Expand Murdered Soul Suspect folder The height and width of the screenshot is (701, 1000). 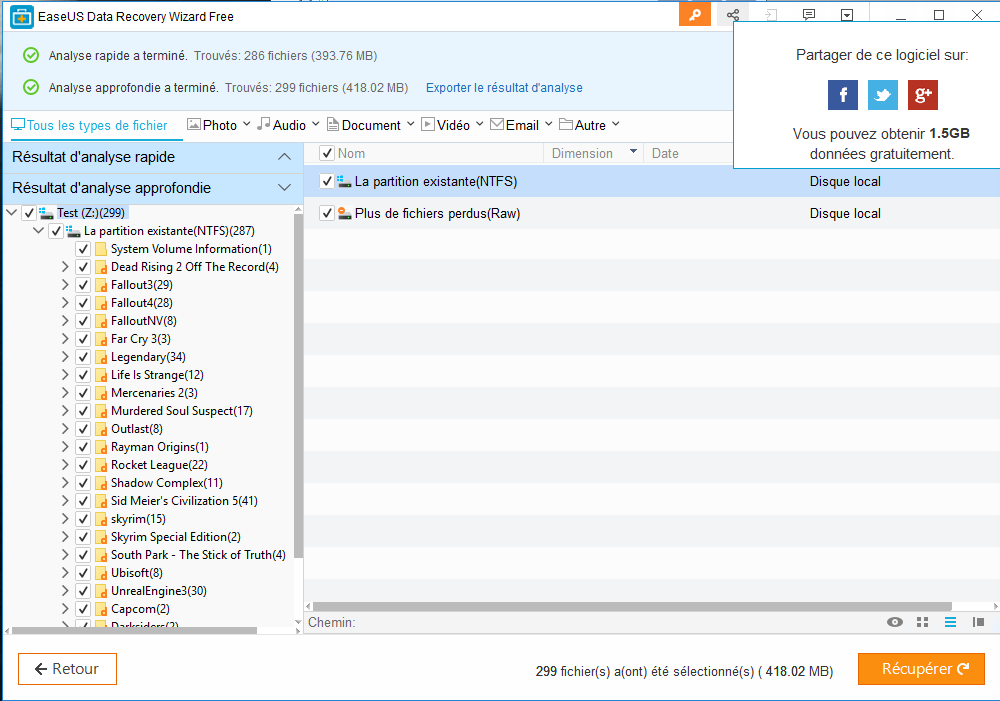point(65,411)
